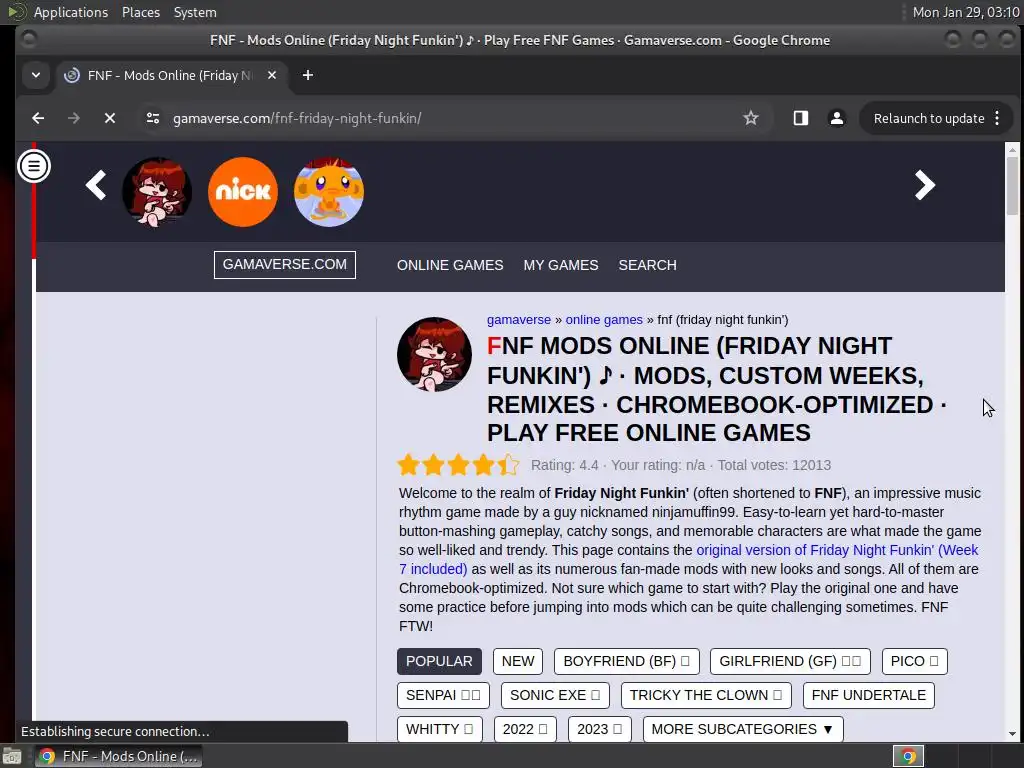This screenshot has height=768, width=1024.
Task: Open the FNF girlfriend game icon in the top carousel
Action: 157,192
